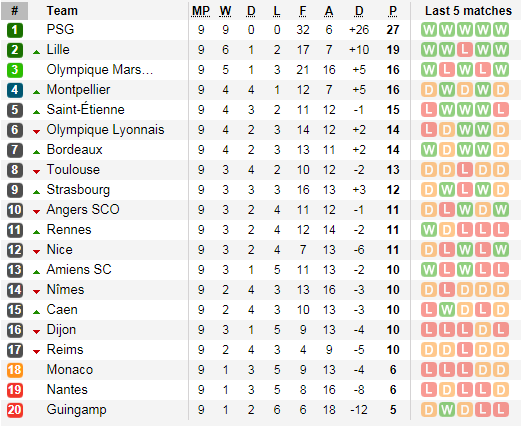Click Dijon's orange D result badge
This screenshot has height=426, width=521.
tap(483, 330)
